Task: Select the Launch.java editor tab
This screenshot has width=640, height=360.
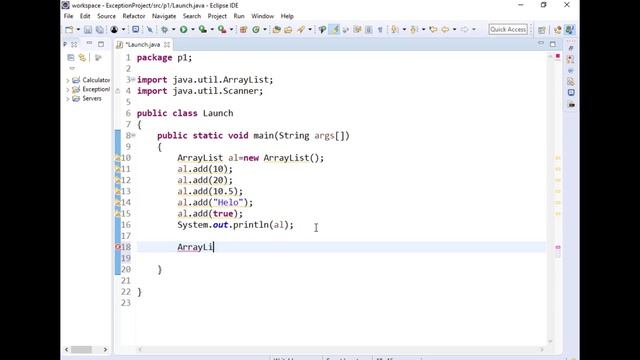Action: click(x=142, y=44)
